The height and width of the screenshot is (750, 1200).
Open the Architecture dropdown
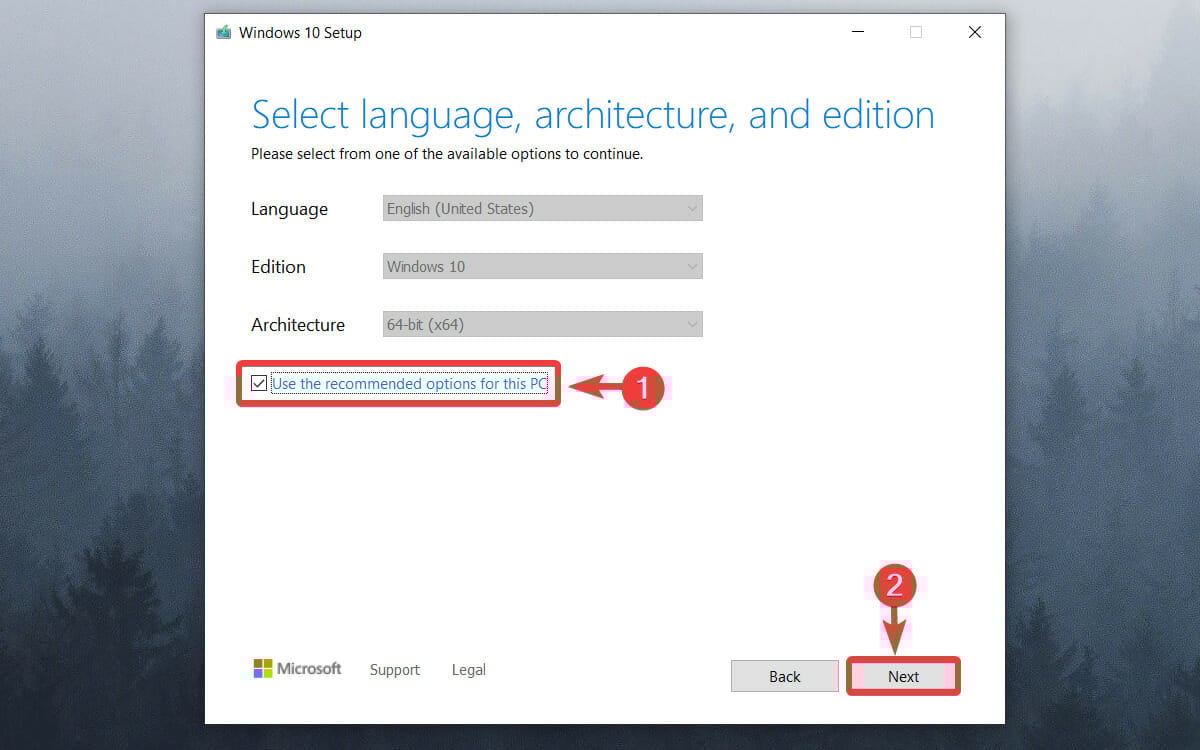pyautogui.click(x=543, y=325)
